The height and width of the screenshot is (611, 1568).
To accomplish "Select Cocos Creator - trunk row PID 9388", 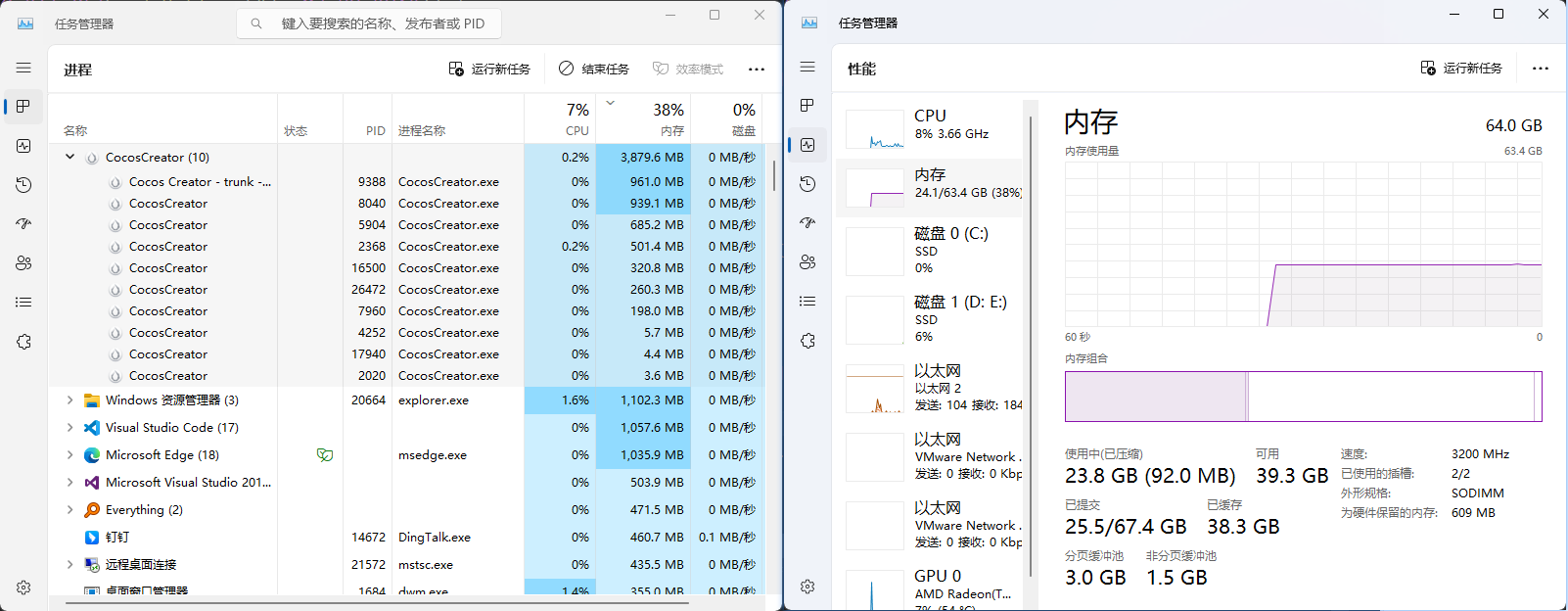I will [x=405, y=182].
